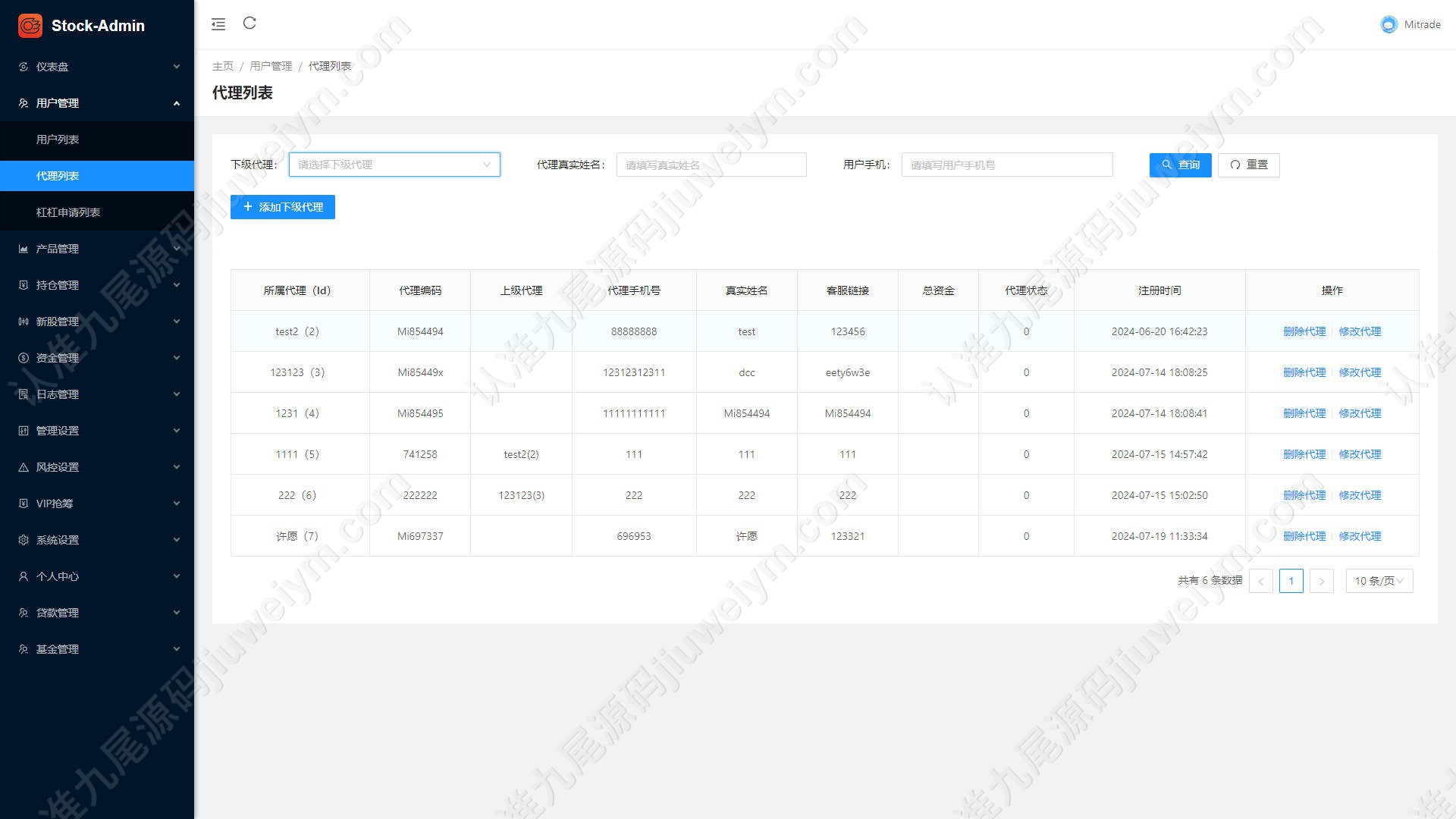Screen dimensions: 1456x819
Task: Click the 系统设置 gear icon
Action: pos(24,540)
